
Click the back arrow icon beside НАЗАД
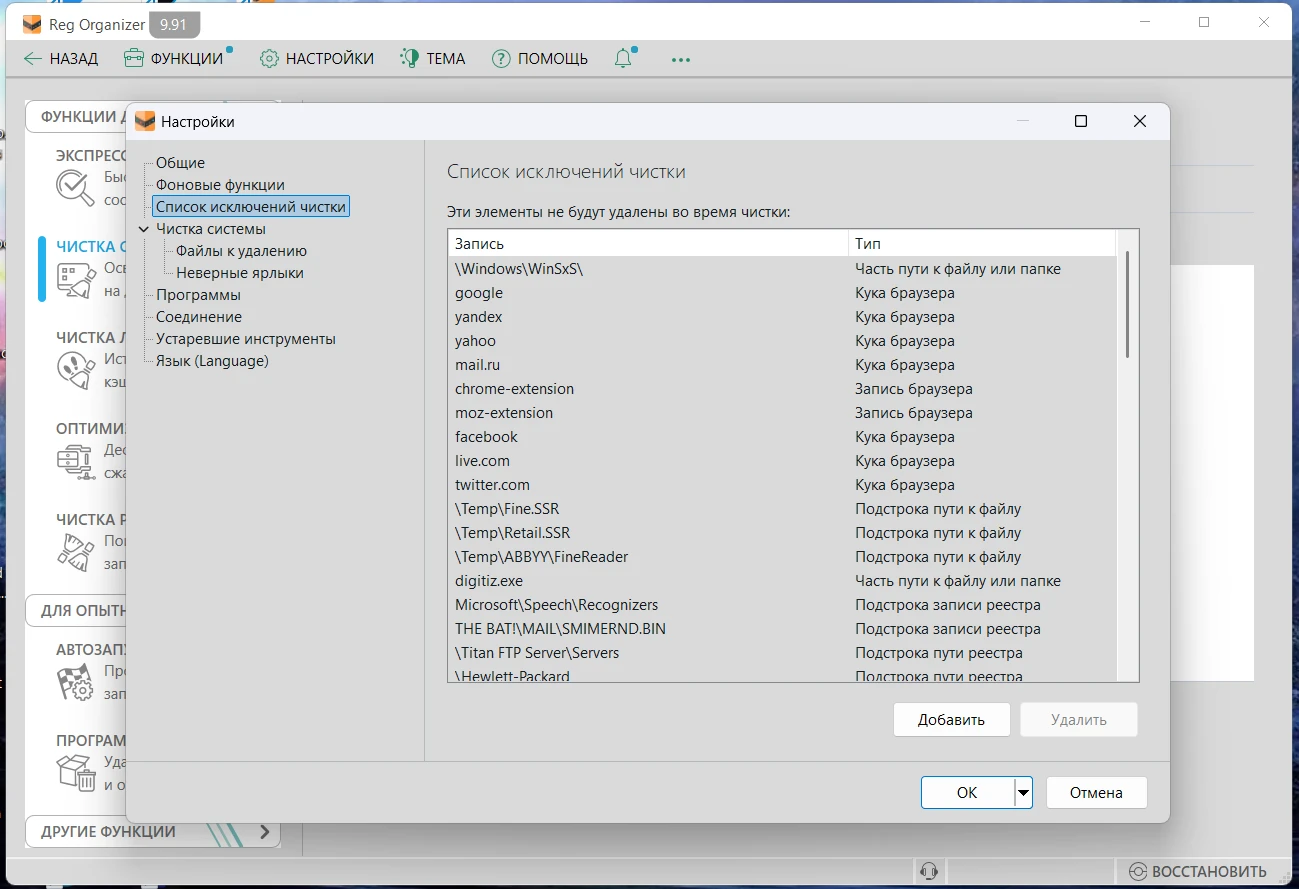[x=33, y=59]
